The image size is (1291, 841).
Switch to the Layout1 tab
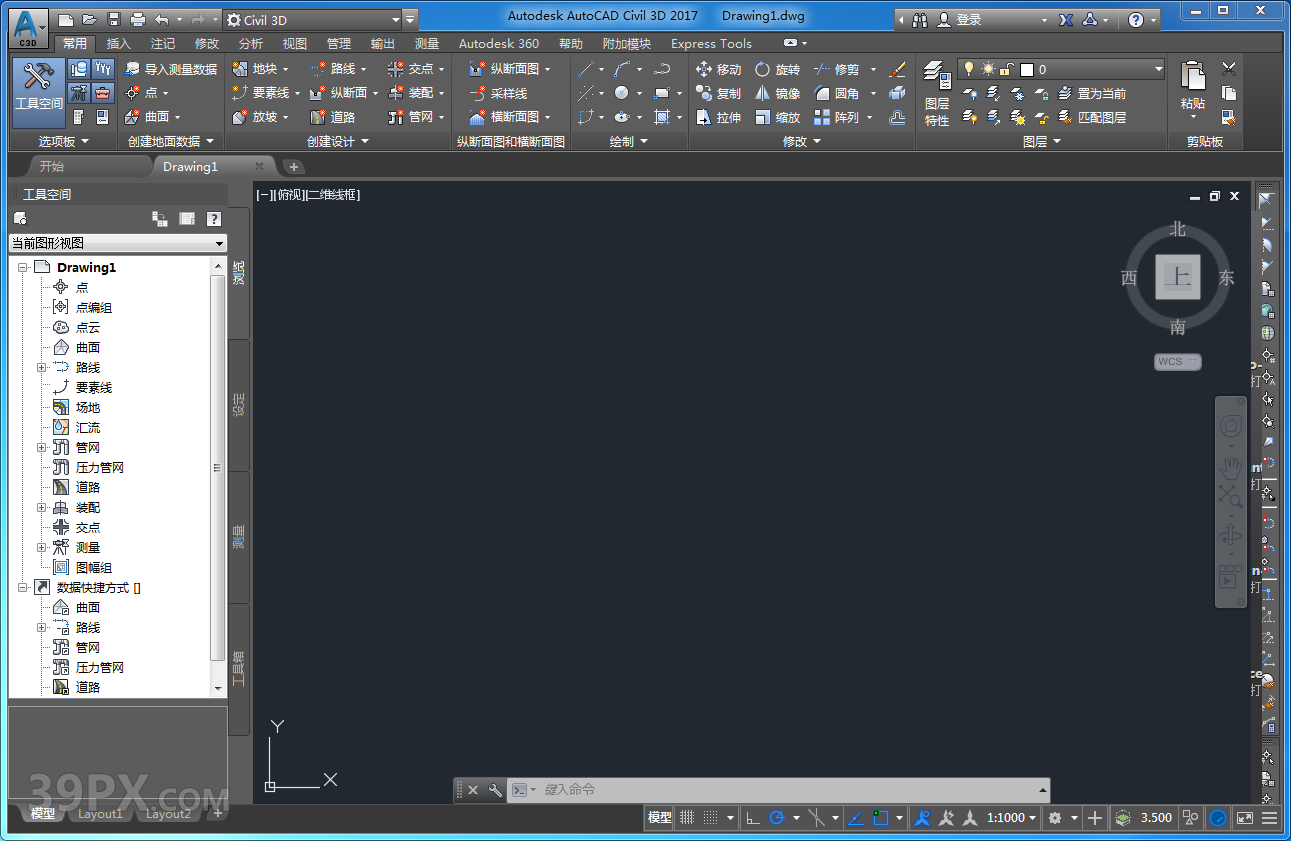tap(100, 814)
